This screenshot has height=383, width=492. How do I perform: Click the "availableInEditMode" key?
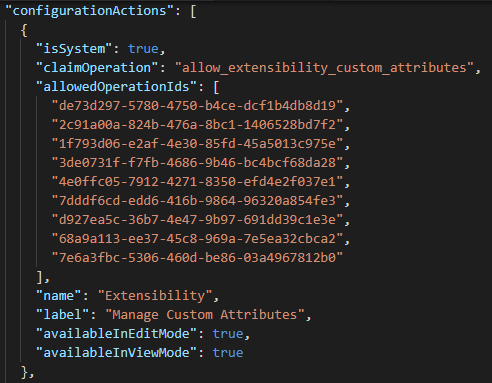(x=116, y=334)
